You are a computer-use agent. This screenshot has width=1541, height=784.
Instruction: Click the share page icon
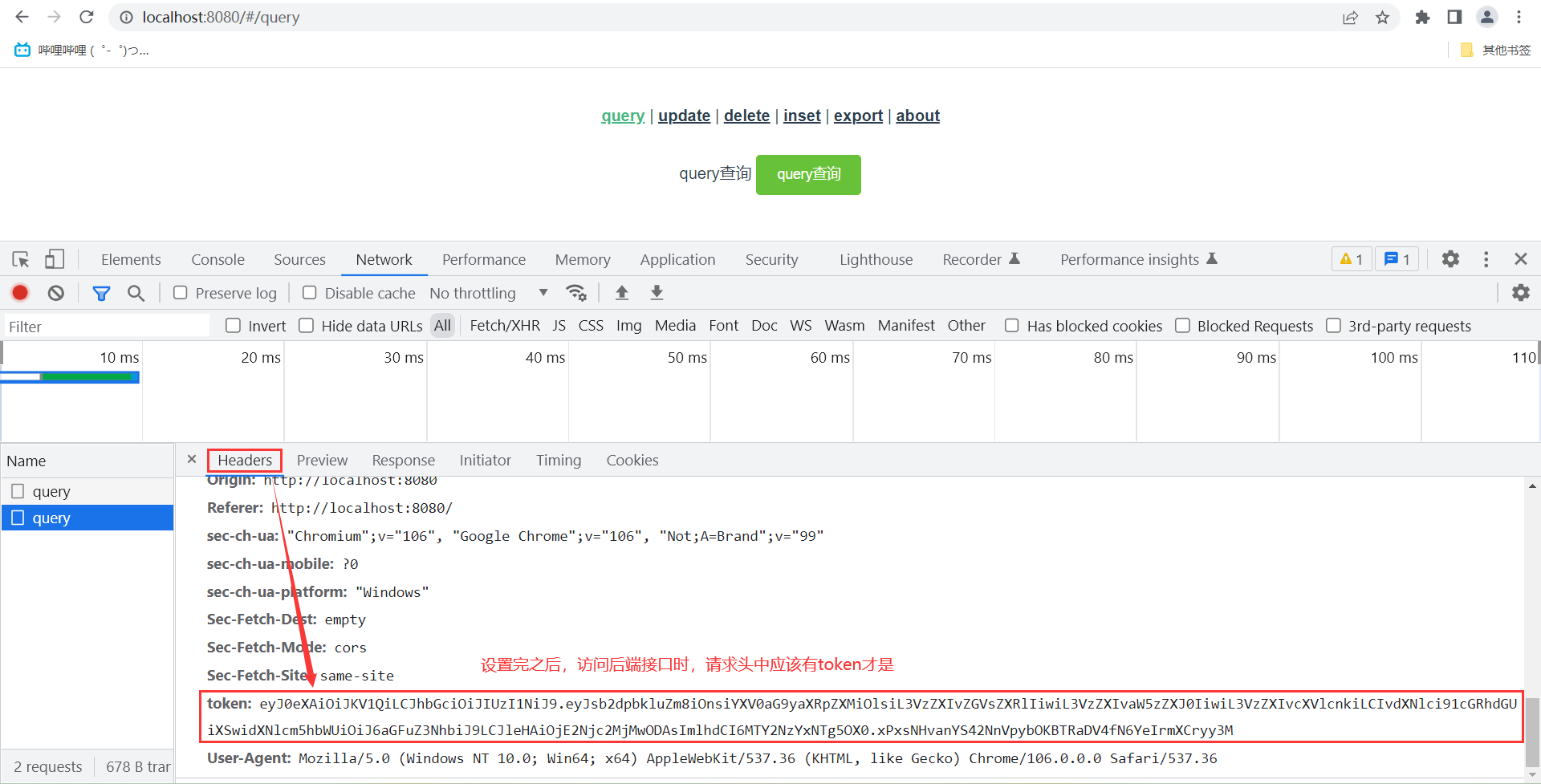pos(1350,17)
